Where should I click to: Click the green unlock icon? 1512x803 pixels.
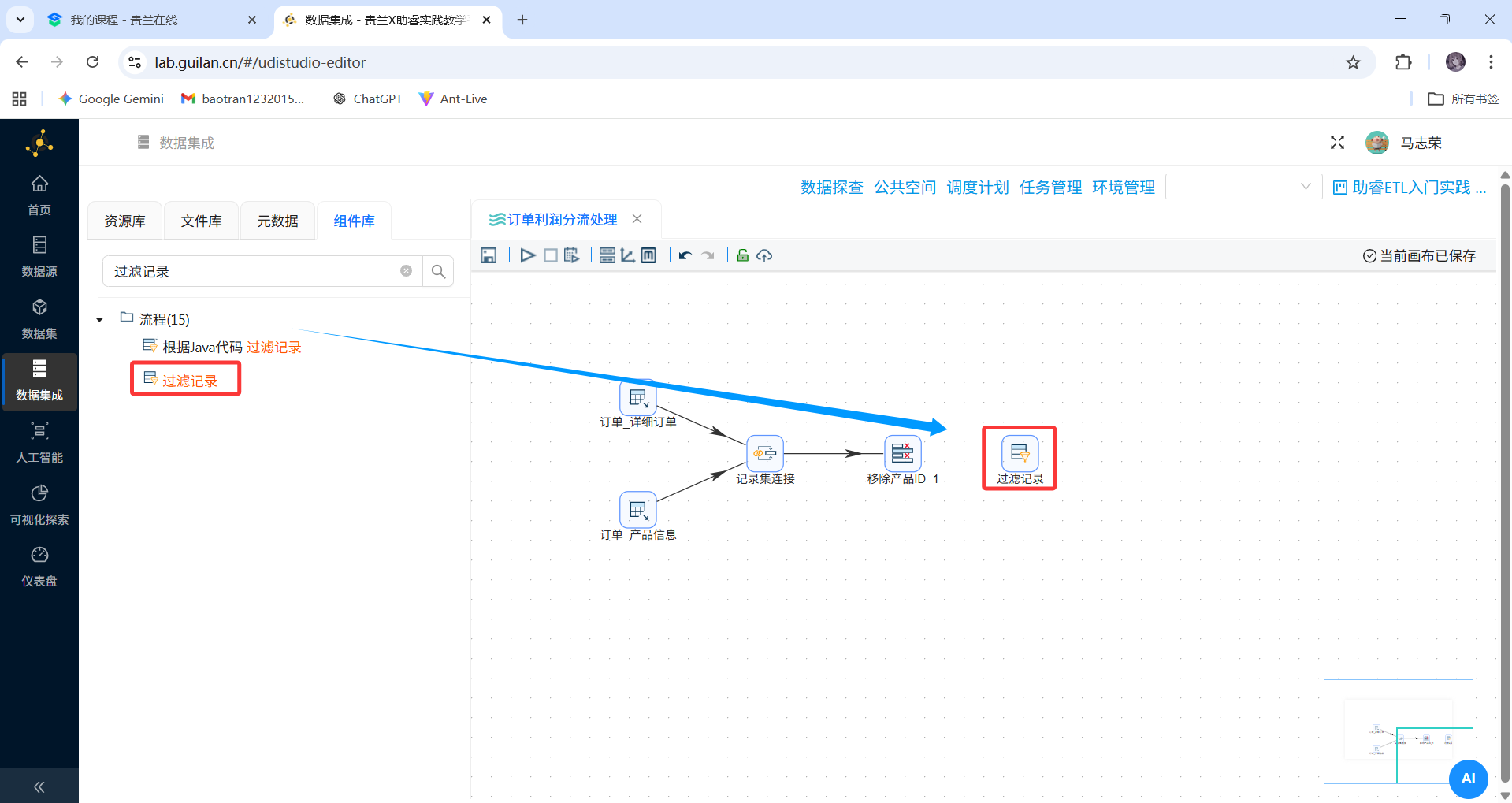point(742,255)
